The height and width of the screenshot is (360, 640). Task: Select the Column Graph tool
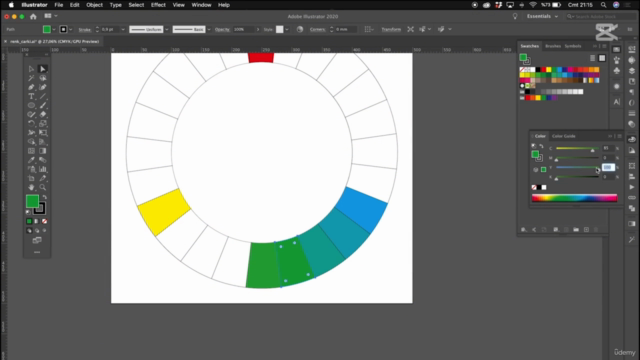(42, 169)
